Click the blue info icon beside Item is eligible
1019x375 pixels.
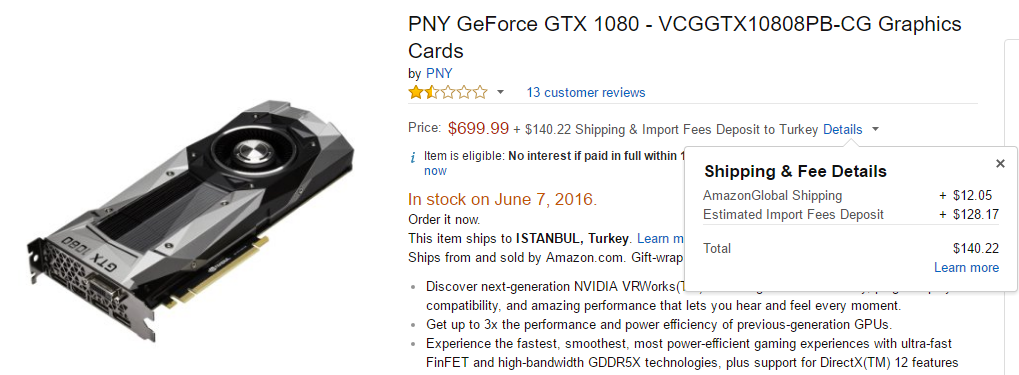[x=412, y=157]
